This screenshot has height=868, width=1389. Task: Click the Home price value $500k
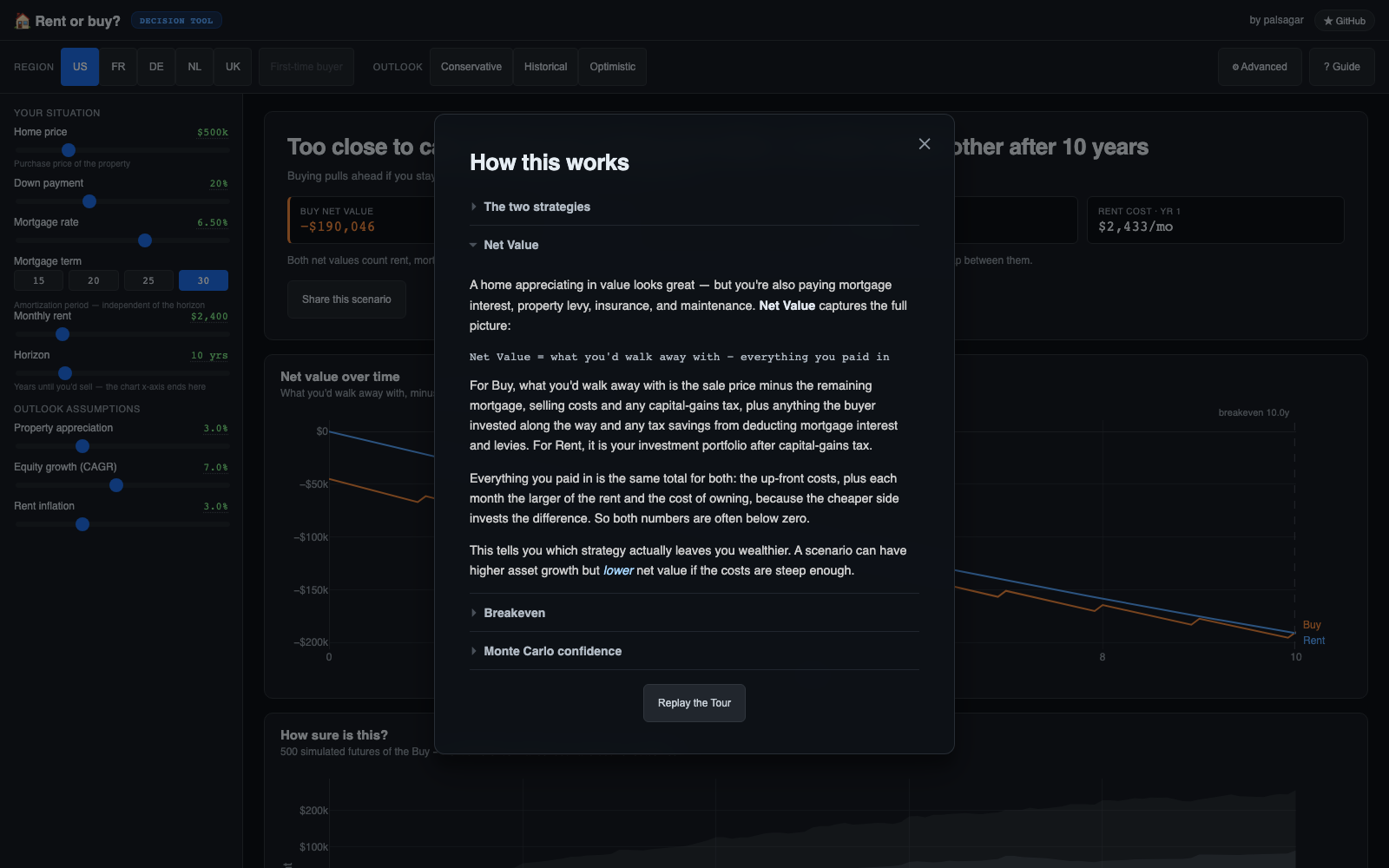point(213,133)
